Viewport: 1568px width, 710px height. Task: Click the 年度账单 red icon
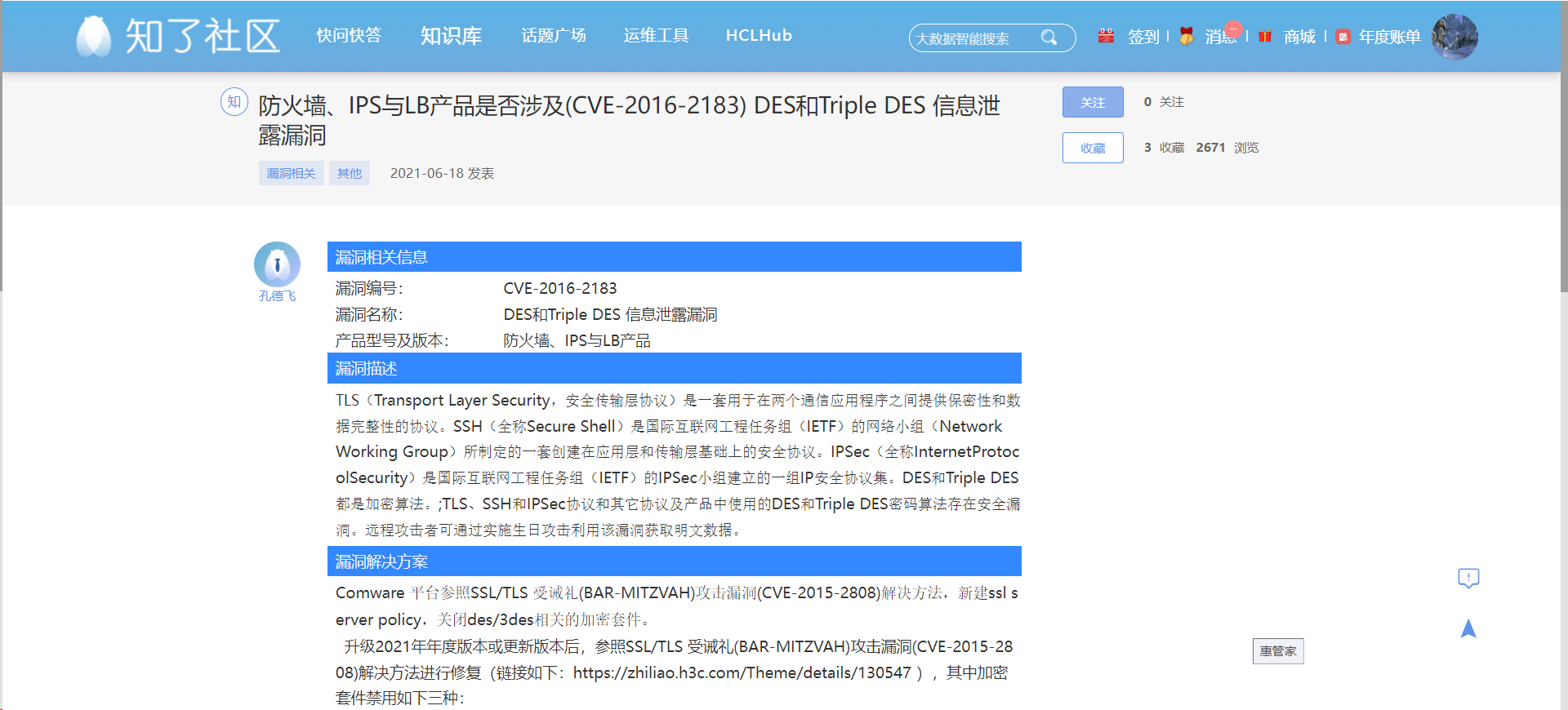(1343, 37)
